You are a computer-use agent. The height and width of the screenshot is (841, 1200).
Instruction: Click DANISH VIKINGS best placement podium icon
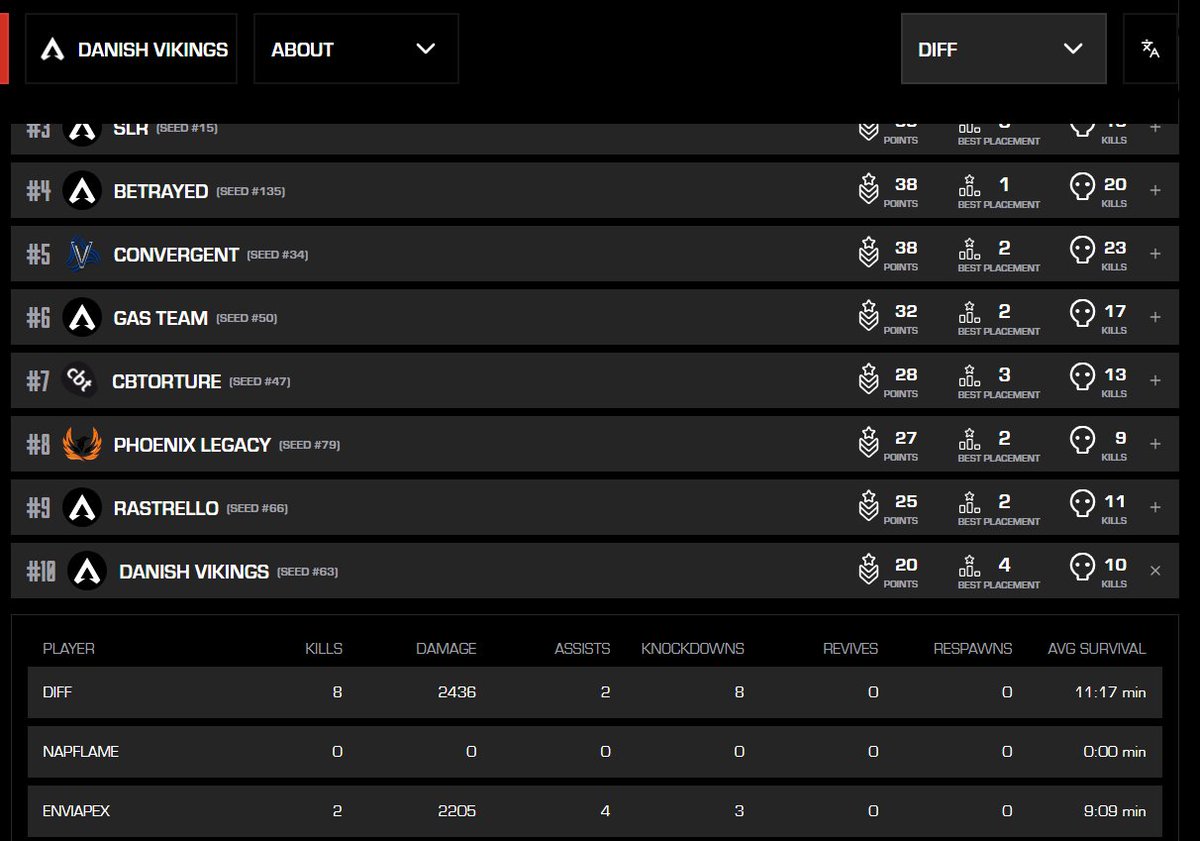[969, 566]
